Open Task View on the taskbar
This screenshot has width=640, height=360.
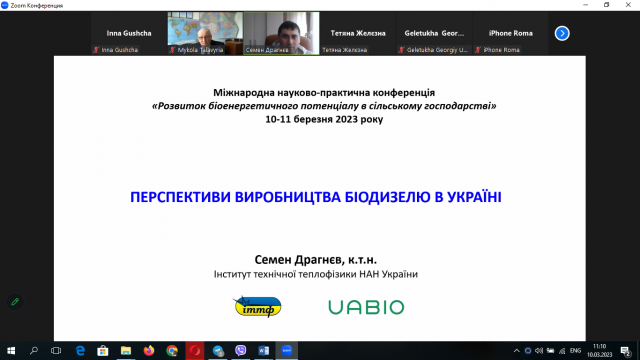point(56,351)
